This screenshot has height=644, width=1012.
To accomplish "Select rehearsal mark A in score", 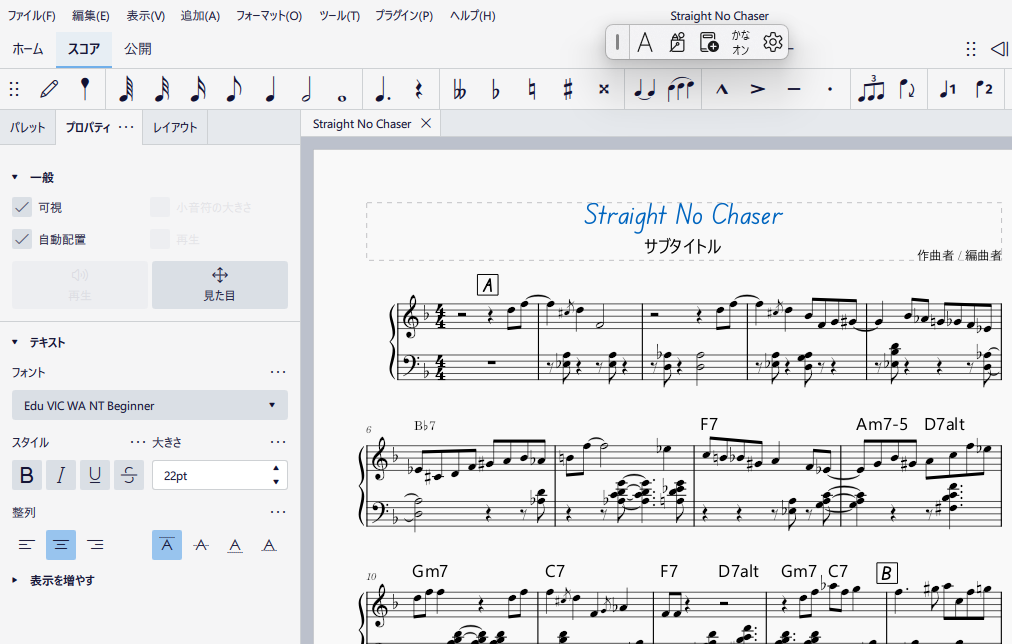I will 488,285.
